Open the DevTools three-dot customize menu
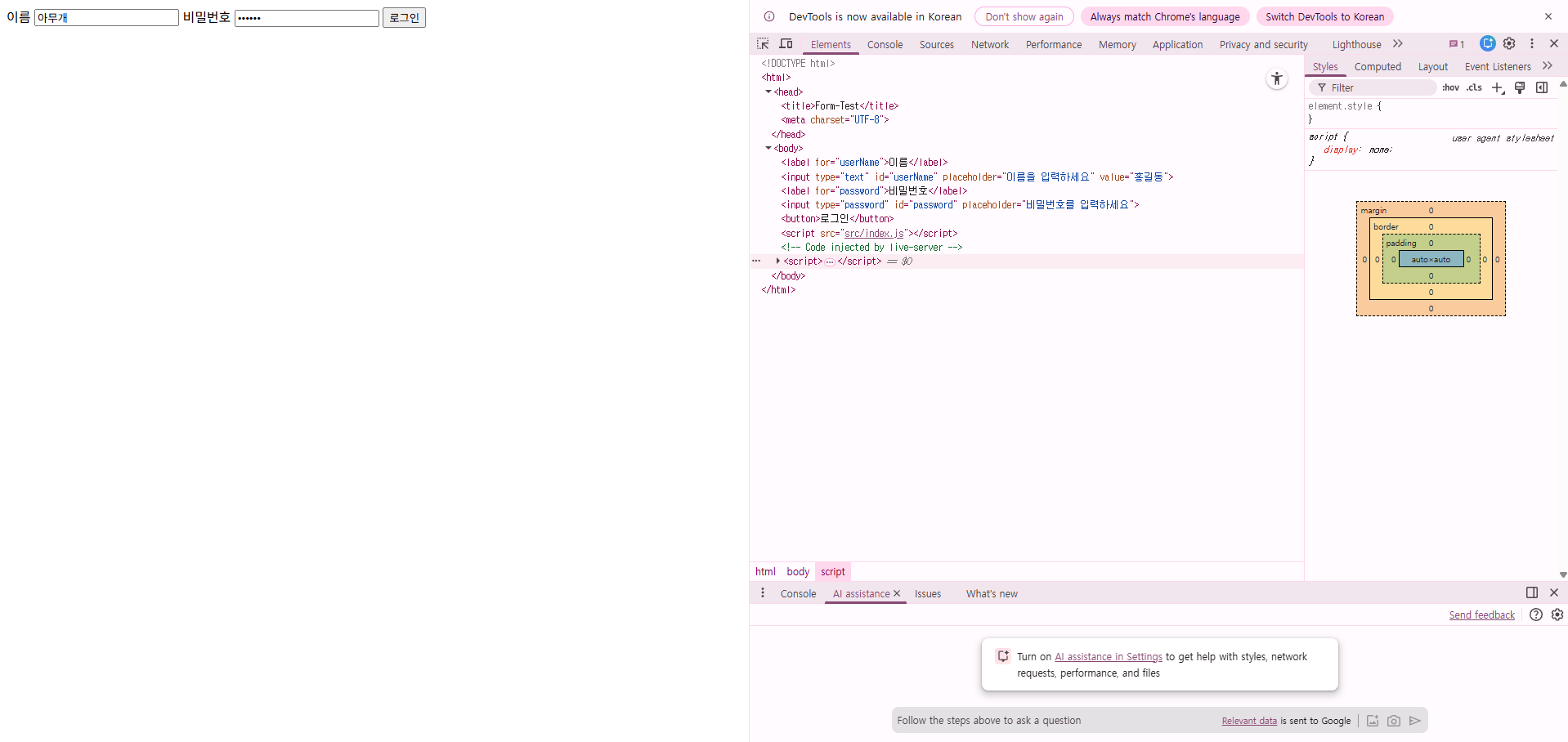This screenshot has height=742, width=1568. tap(1532, 44)
